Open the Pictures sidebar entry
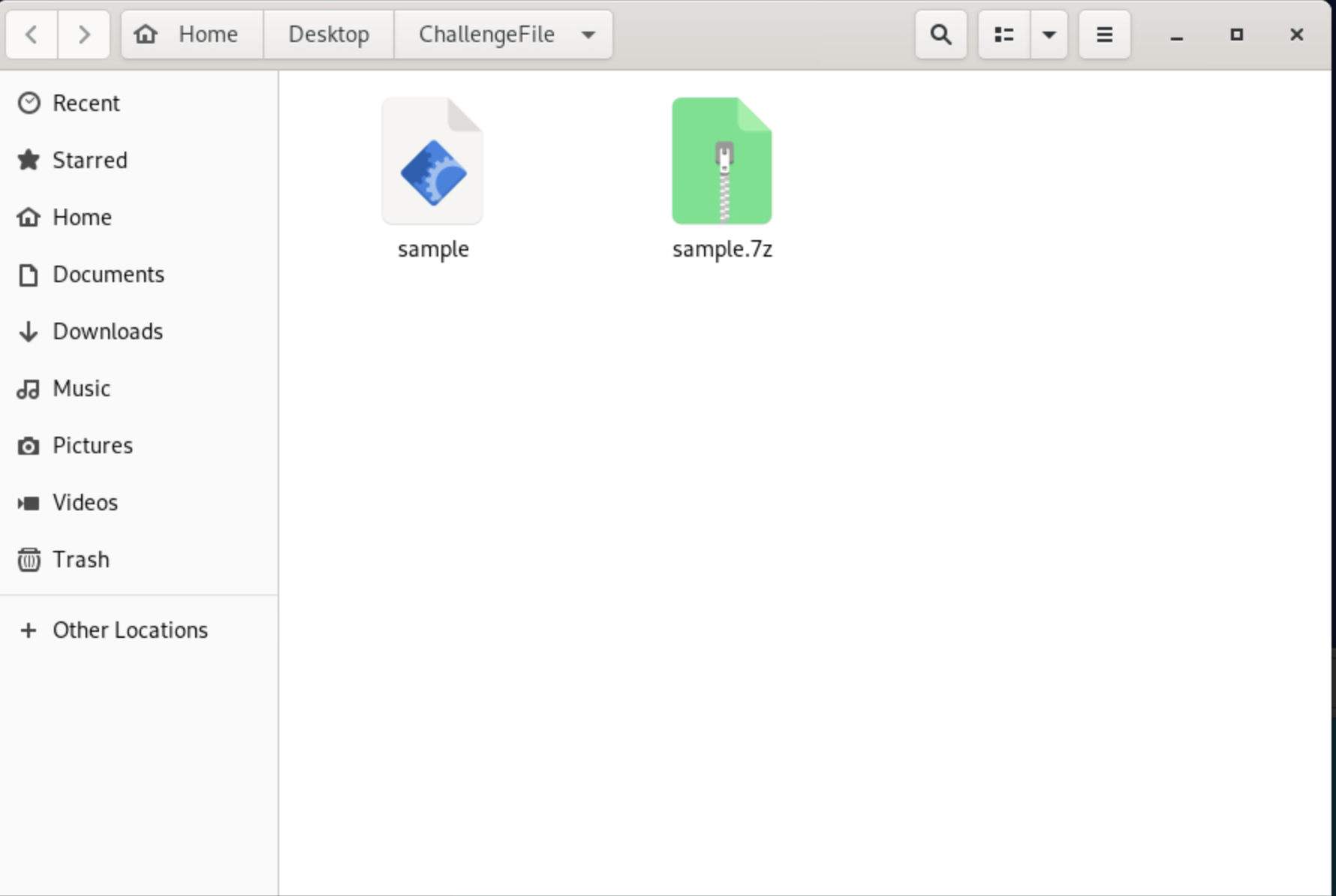 (x=92, y=446)
